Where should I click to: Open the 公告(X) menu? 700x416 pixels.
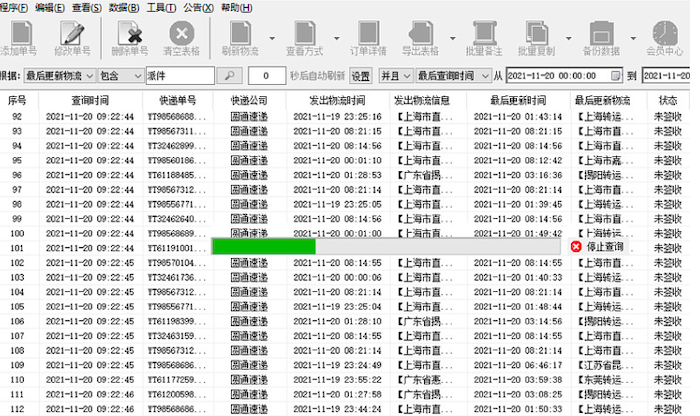(198, 8)
